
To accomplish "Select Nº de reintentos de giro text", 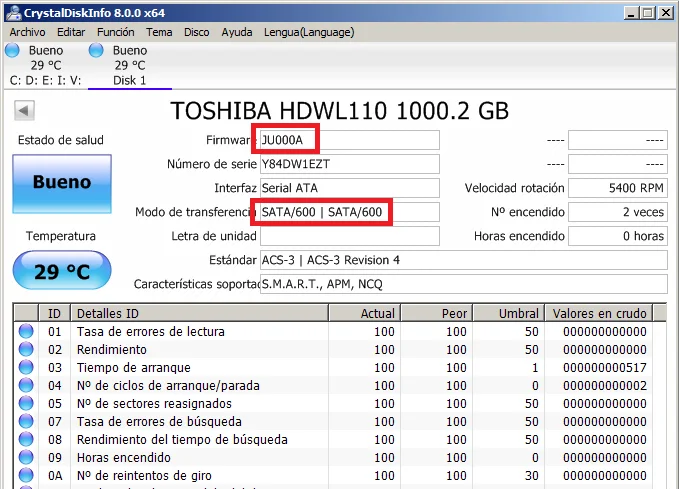I will (144, 476).
